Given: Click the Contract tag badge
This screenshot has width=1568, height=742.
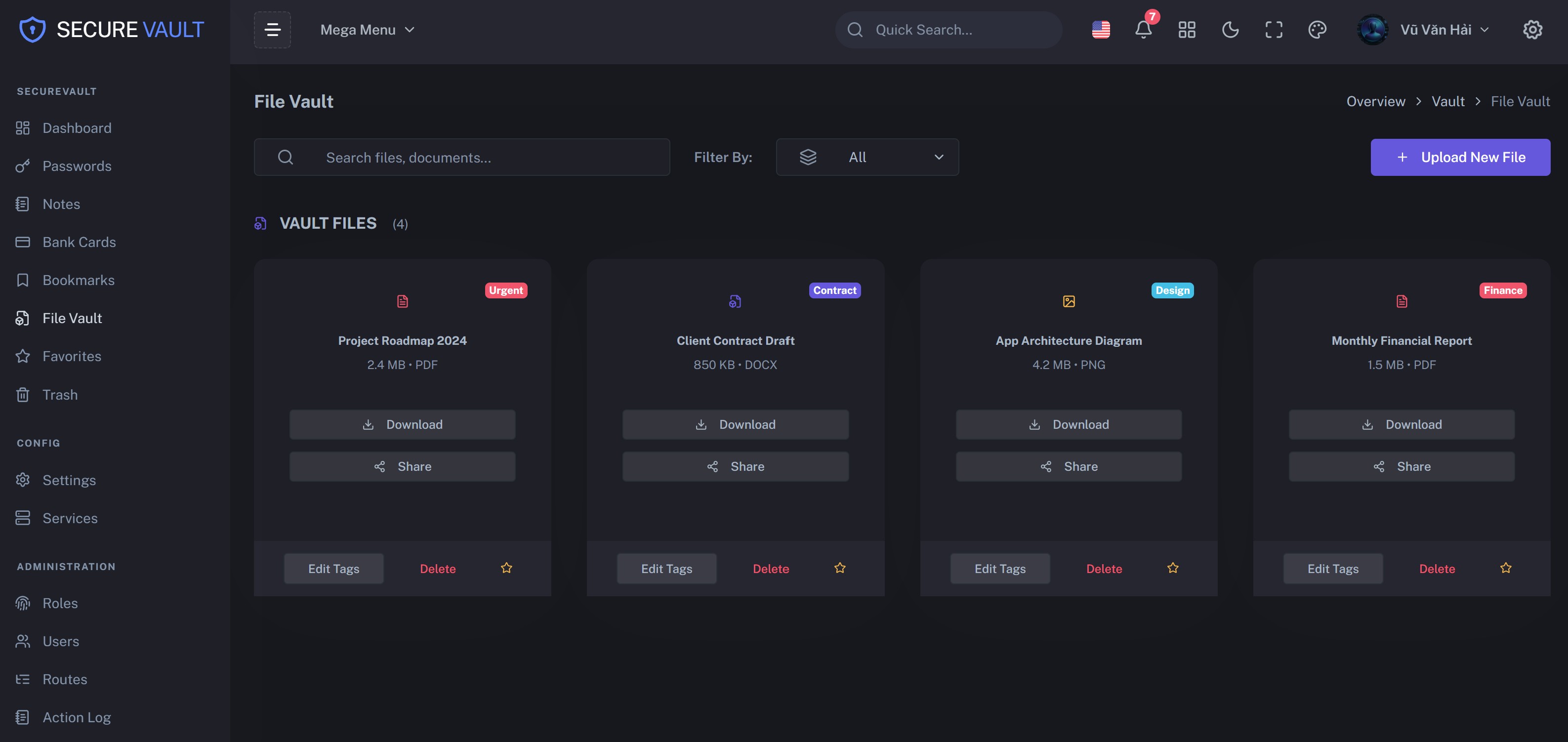Looking at the screenshot, I should [834, 290].
